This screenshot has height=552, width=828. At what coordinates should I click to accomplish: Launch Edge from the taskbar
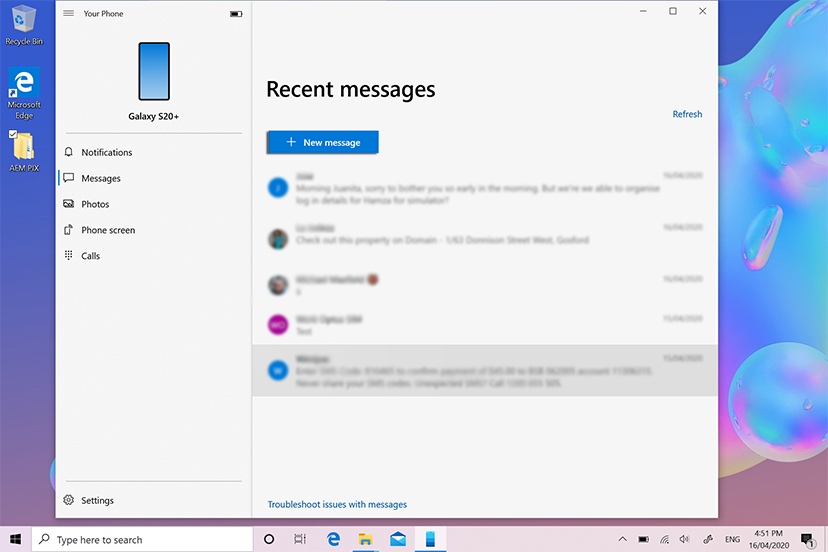pyautogui.click(x=333, y=539)
